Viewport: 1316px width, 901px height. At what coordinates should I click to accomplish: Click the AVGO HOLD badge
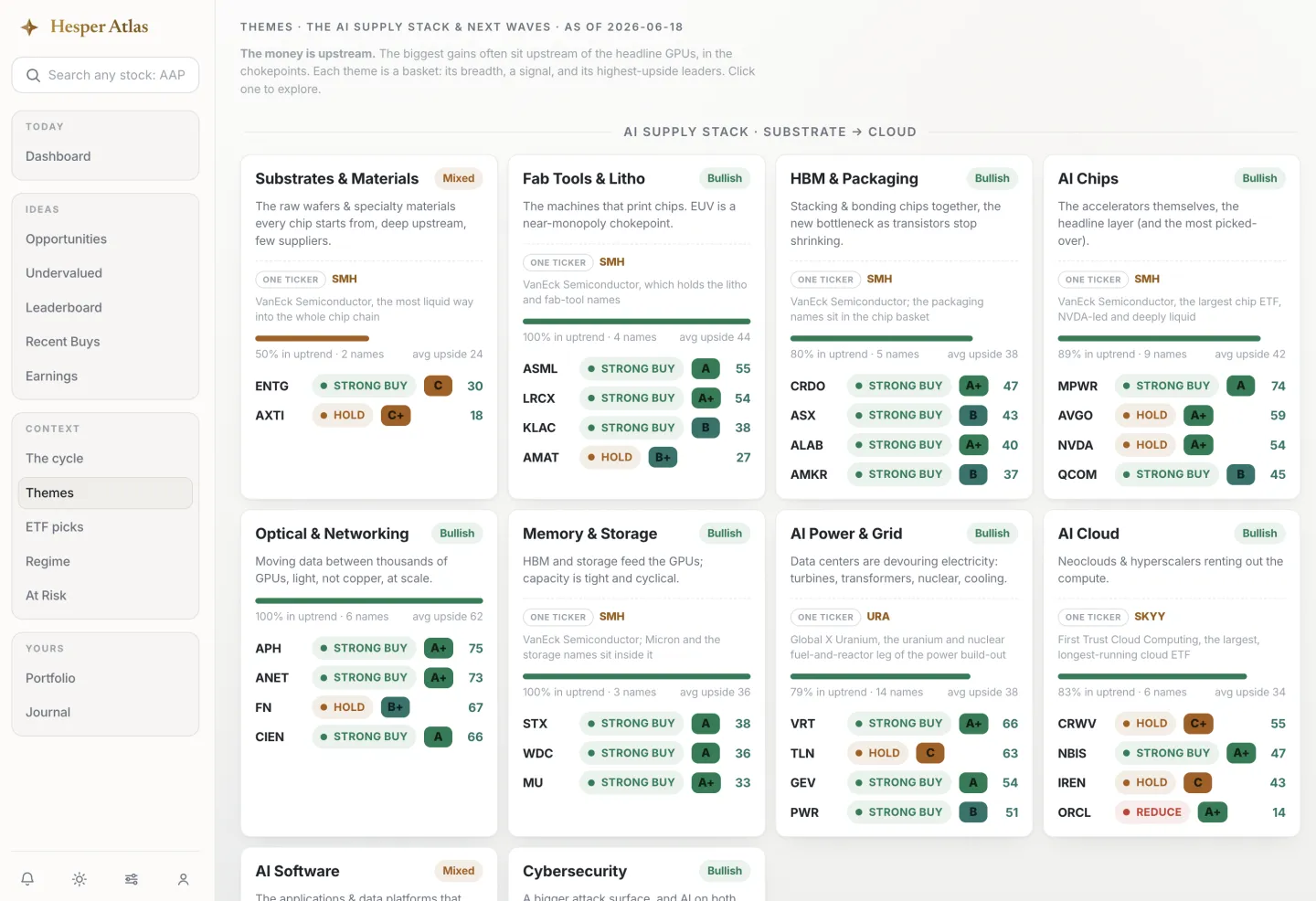[x=1145, y=416]
